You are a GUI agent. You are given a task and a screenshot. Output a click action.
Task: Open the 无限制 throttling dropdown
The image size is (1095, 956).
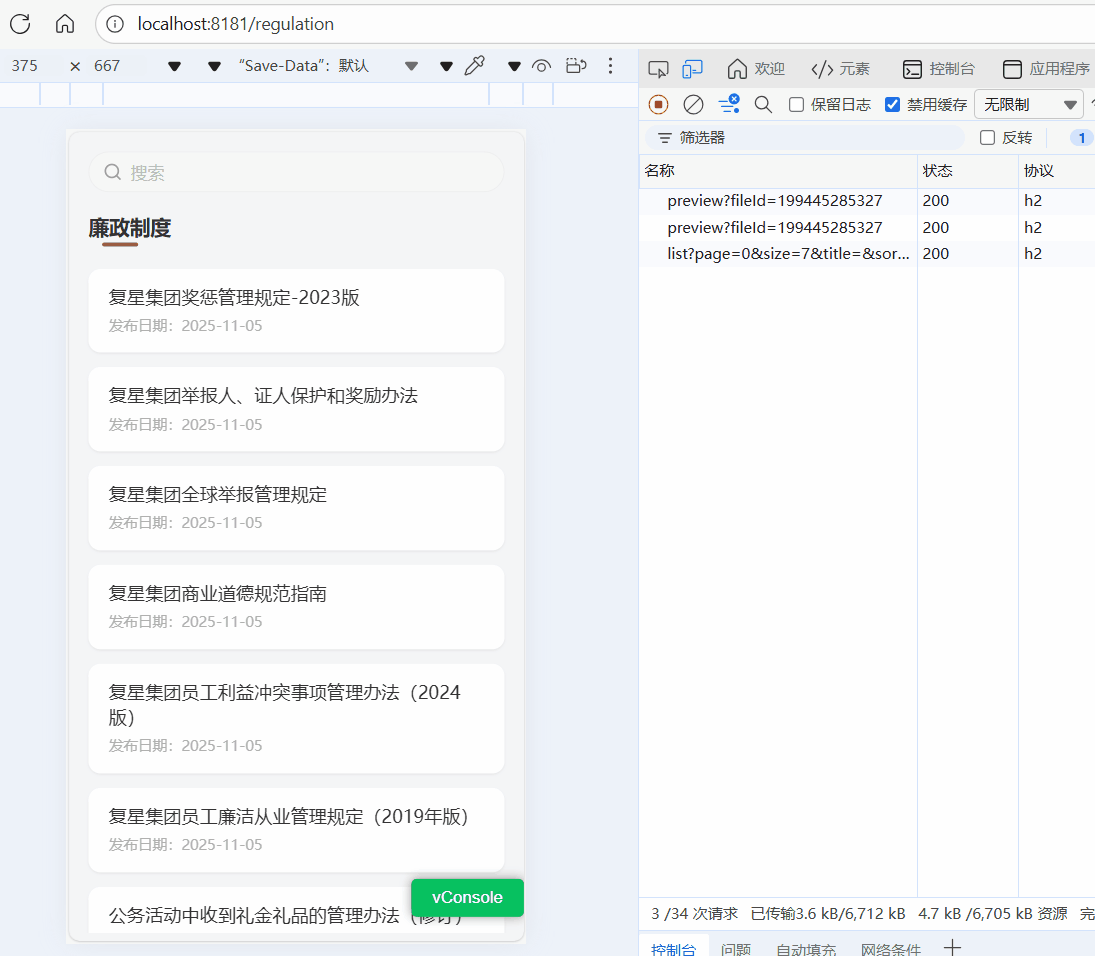(1028, 104)
